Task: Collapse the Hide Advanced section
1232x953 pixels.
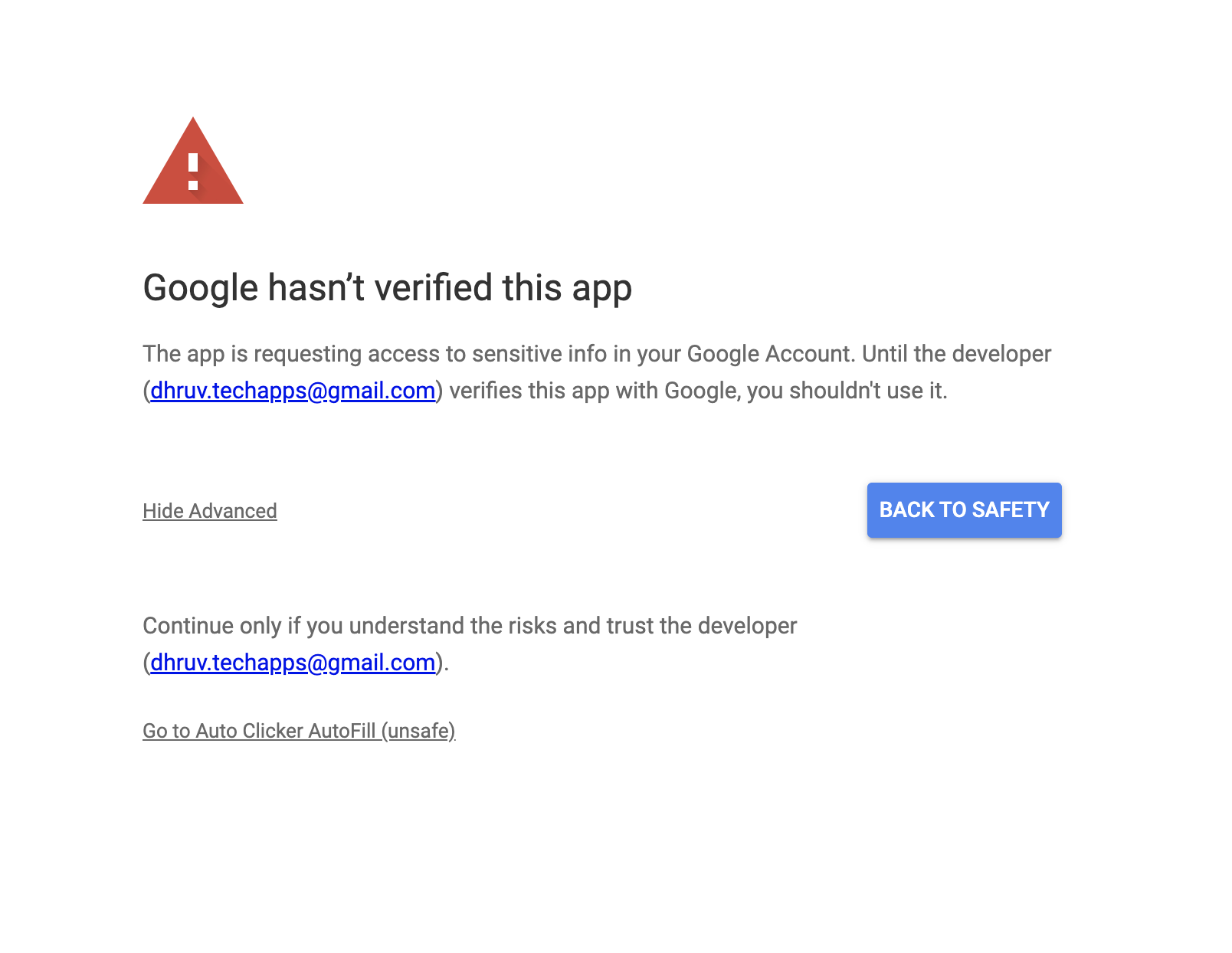Action: pos(209,511)
